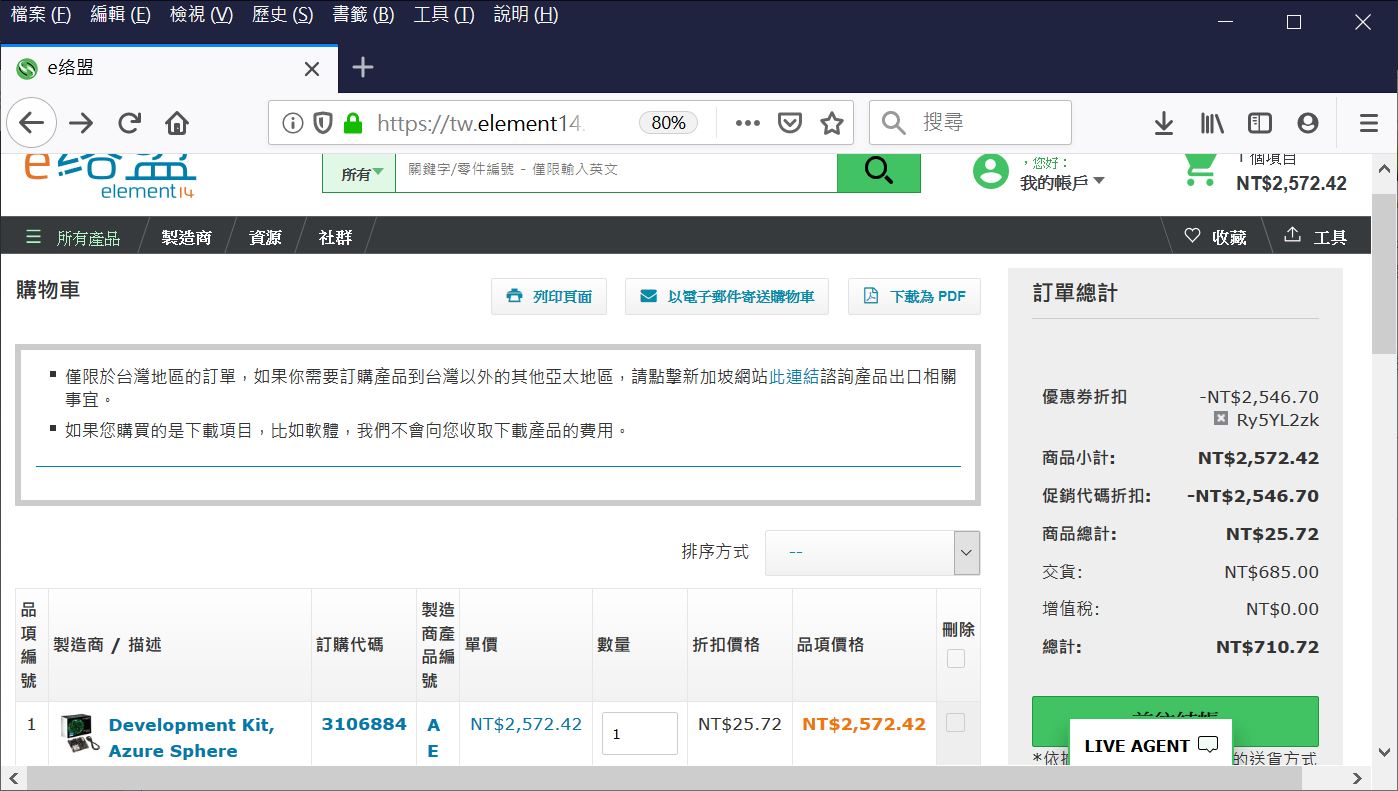Open a new browser tab
1398x791 pixels.
[363, 68]
